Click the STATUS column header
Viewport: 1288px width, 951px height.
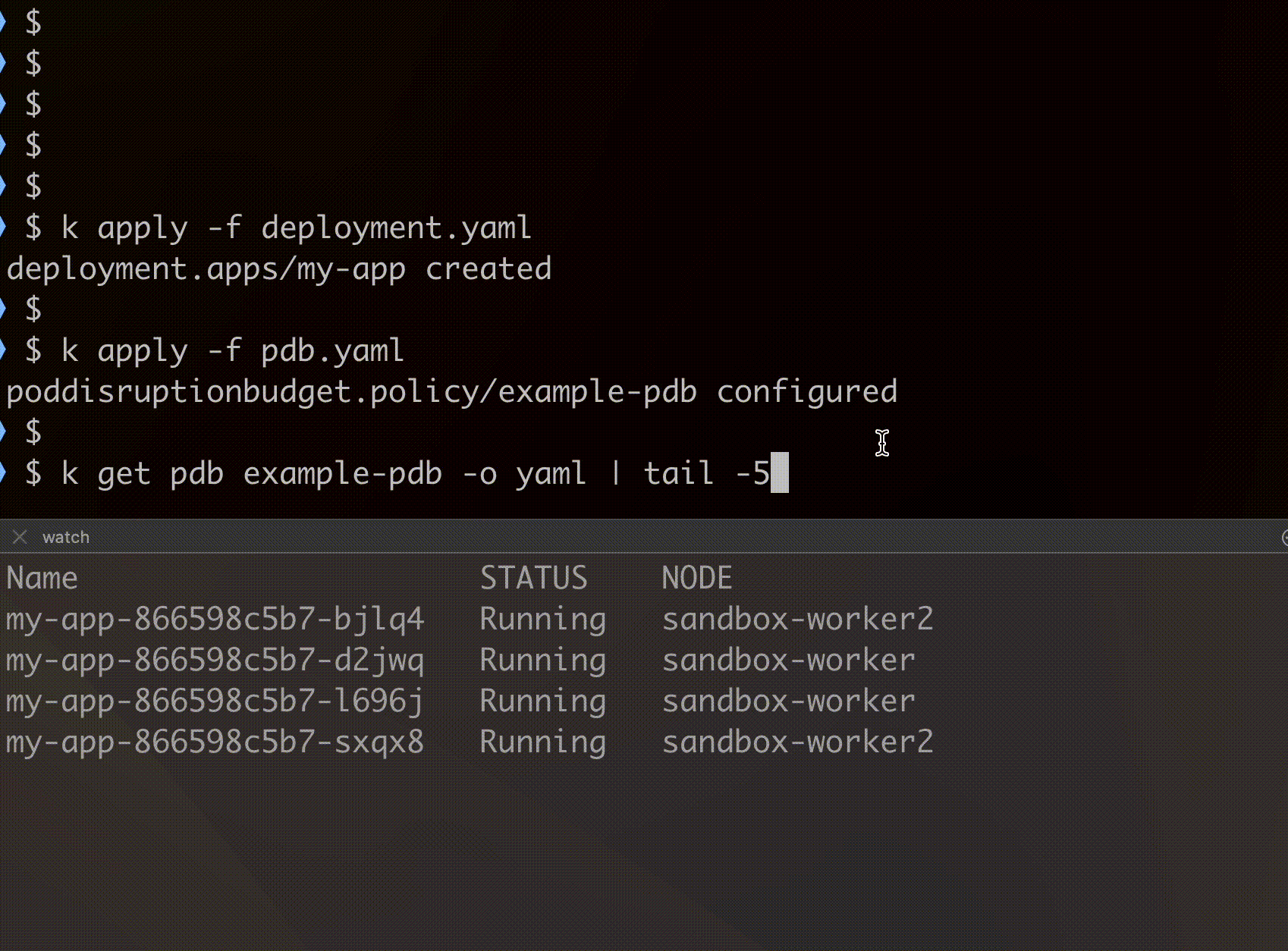(x=533, y=578)
